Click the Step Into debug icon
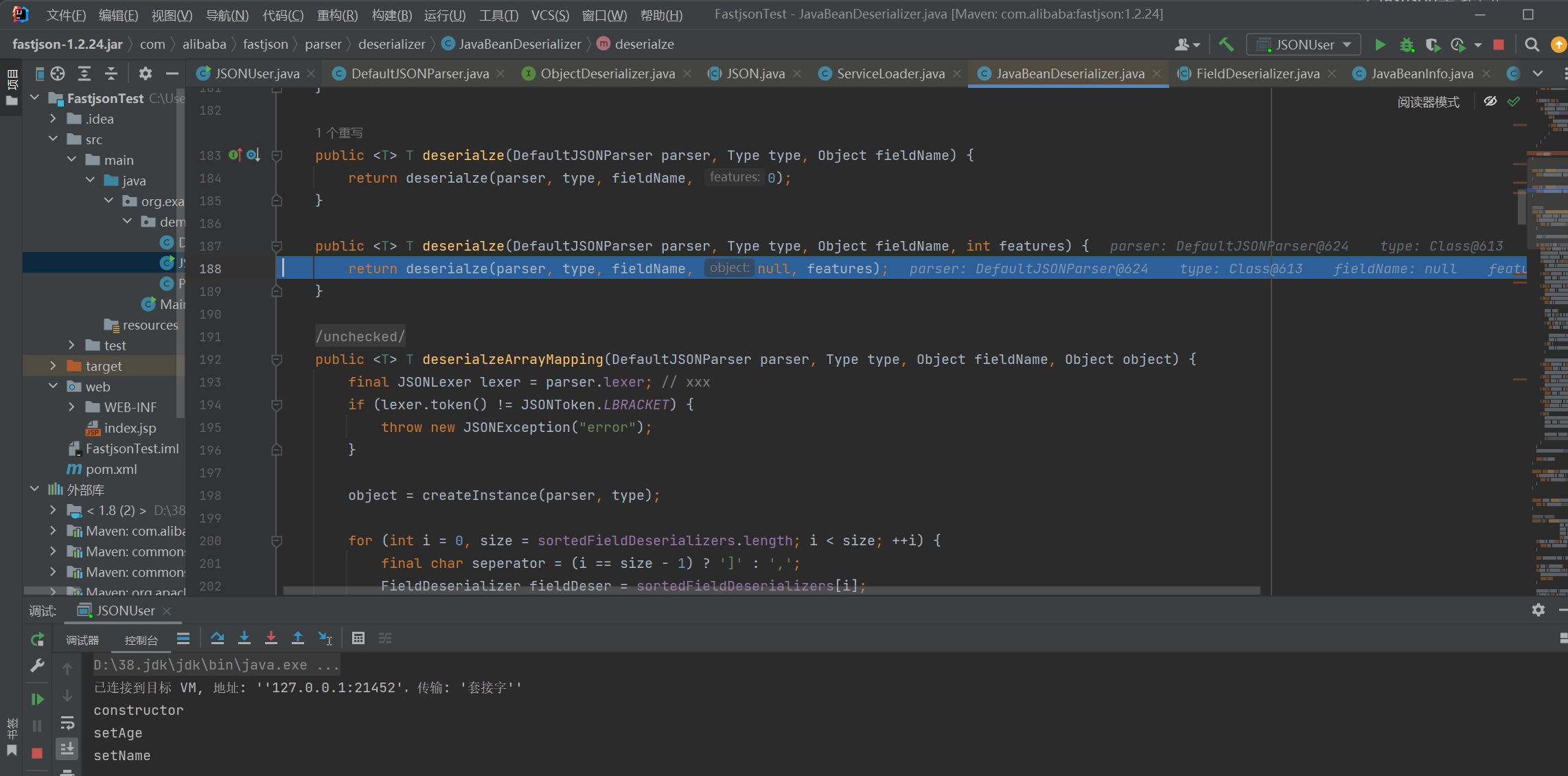Image resolution: width=1568 pixels, height=776 pixels. [x=244, y=639]
